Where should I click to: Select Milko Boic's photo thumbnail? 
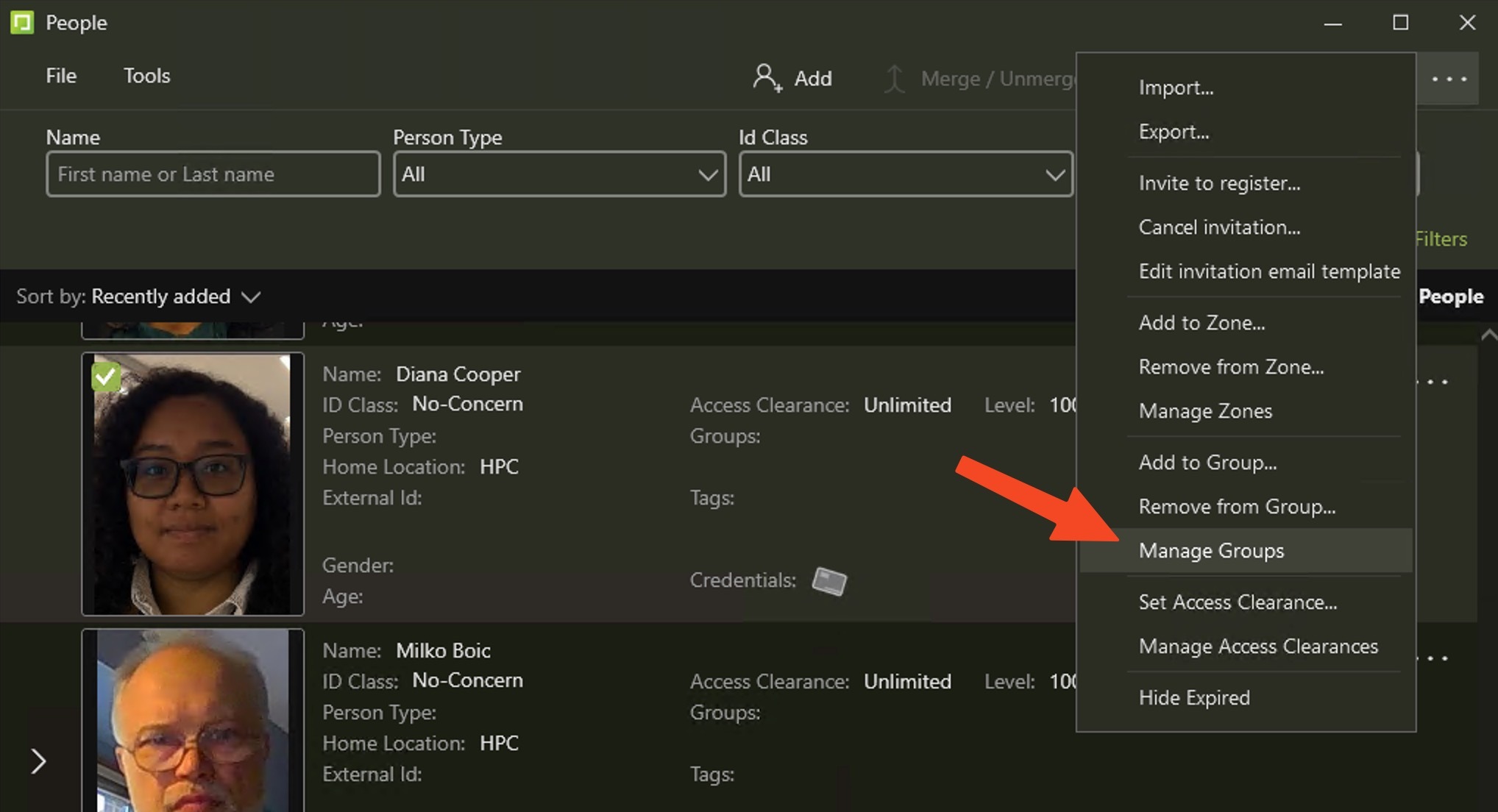pyautogui.click(x=193, y=721)
